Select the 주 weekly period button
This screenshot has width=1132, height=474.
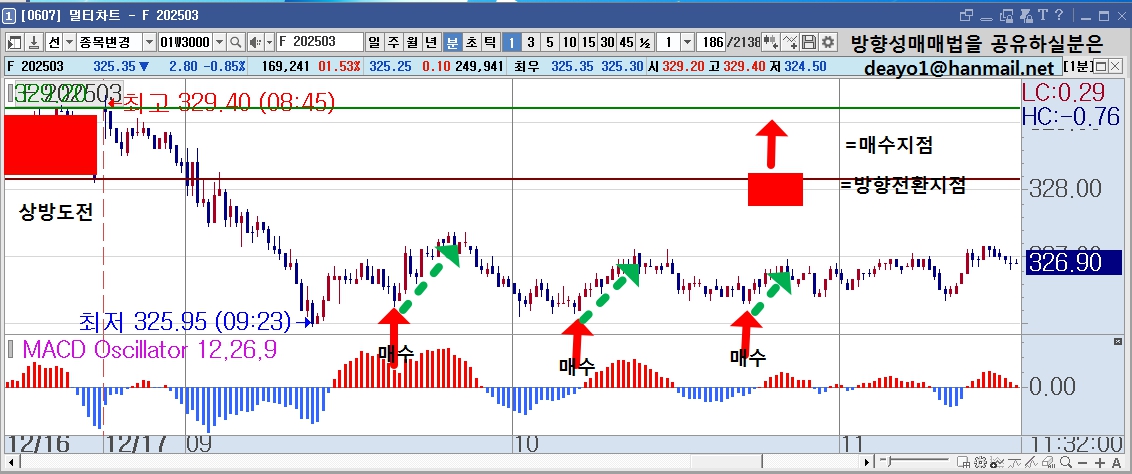coord(393,42)
